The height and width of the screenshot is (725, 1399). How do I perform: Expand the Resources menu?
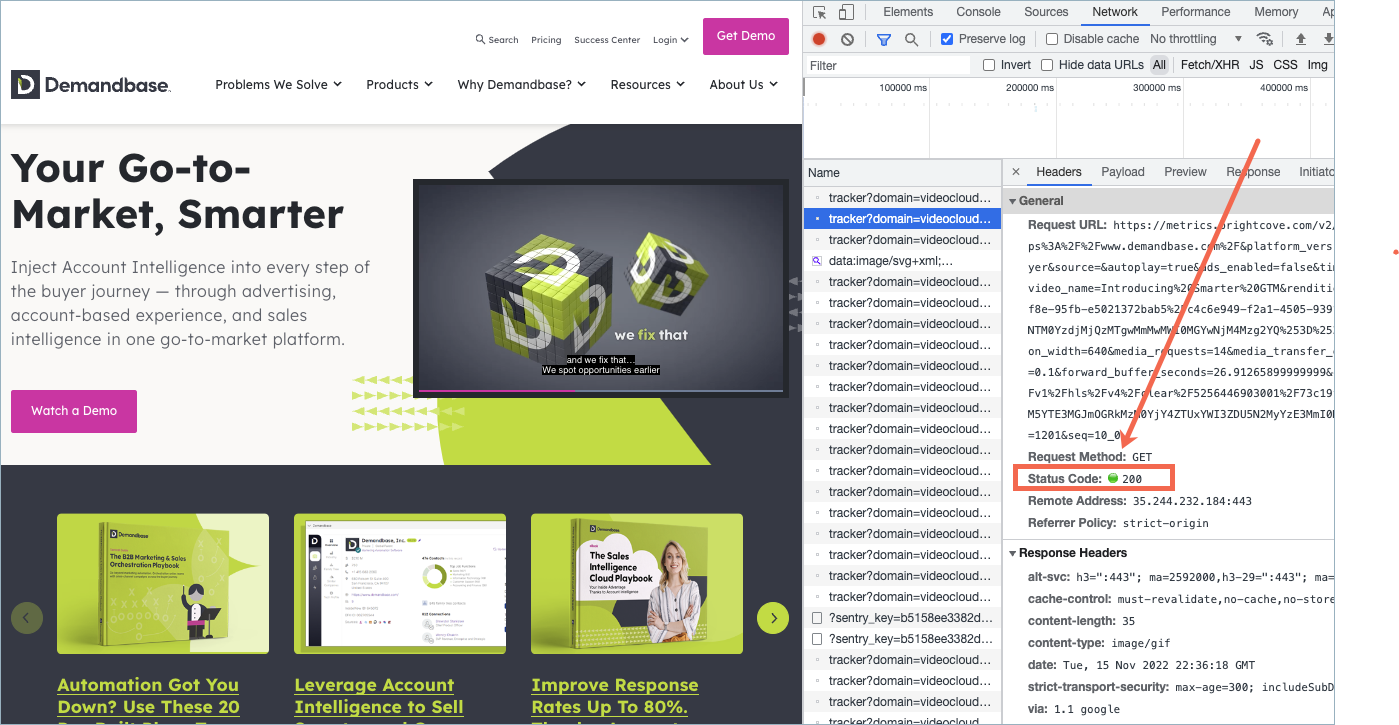(x=647, y=85)
